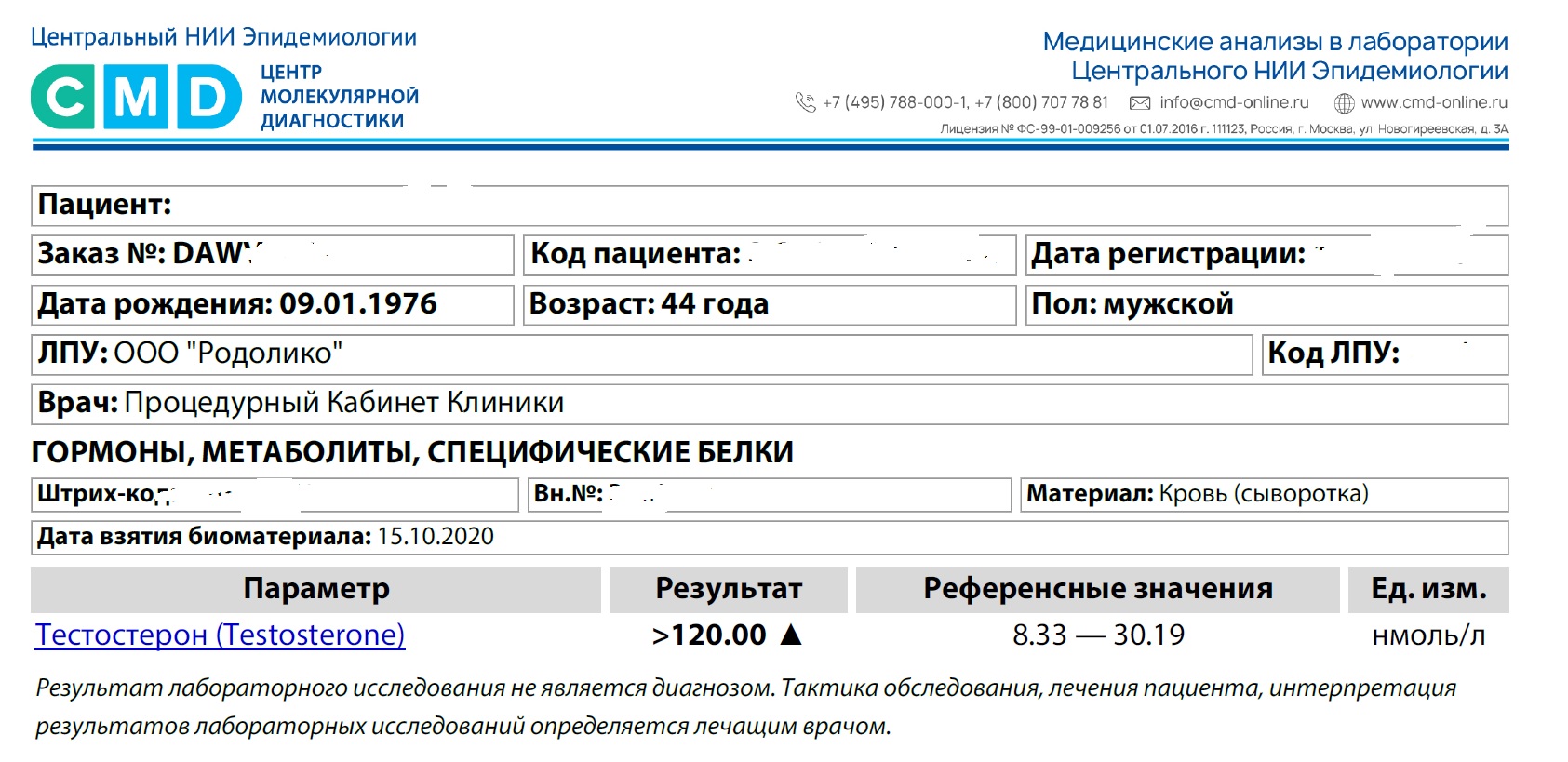
Task: Click the Ед. изм. column header
Action: pos(1428,589)
